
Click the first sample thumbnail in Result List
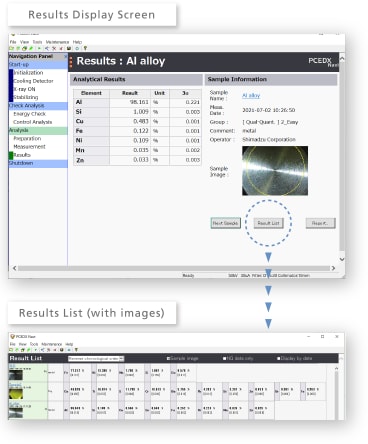coord(16,375)
